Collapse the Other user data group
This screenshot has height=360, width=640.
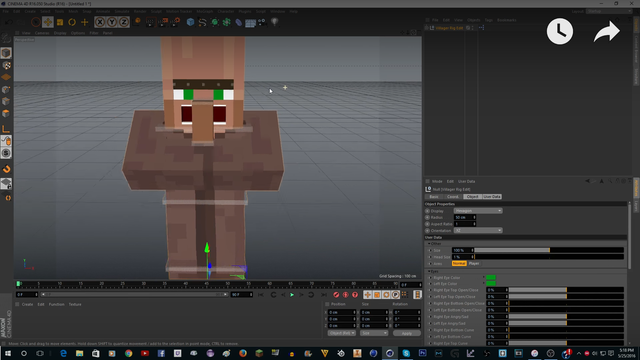(x=429, y=244)
